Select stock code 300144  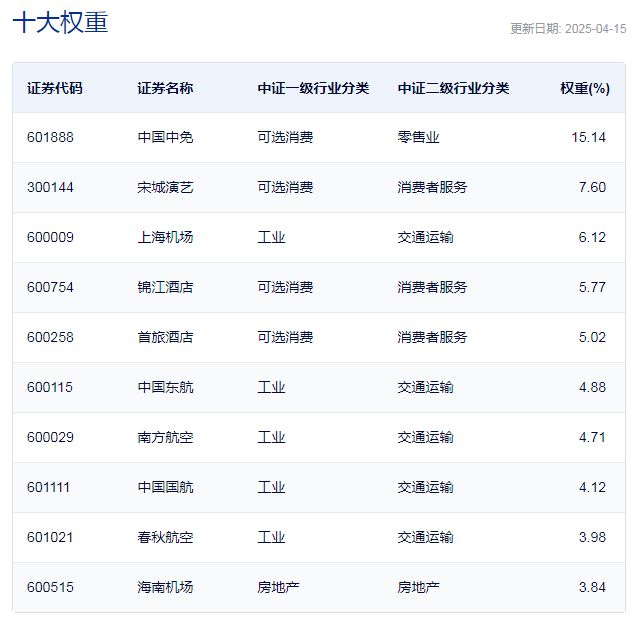pos(50,187)
